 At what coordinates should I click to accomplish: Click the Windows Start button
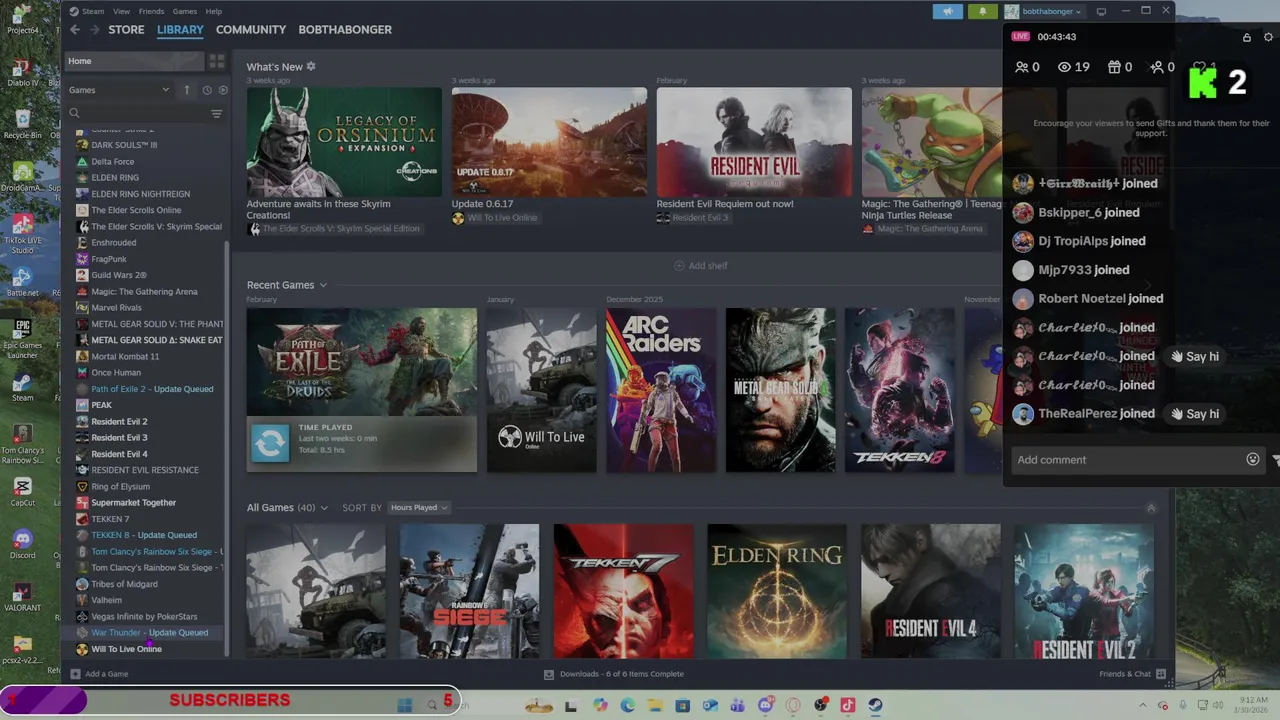405,705
